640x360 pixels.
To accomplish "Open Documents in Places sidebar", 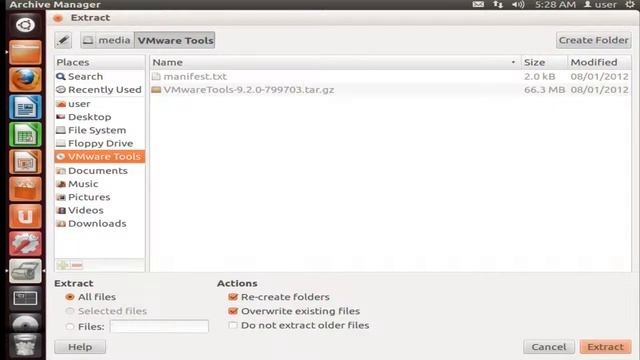I will click(100, 171).
